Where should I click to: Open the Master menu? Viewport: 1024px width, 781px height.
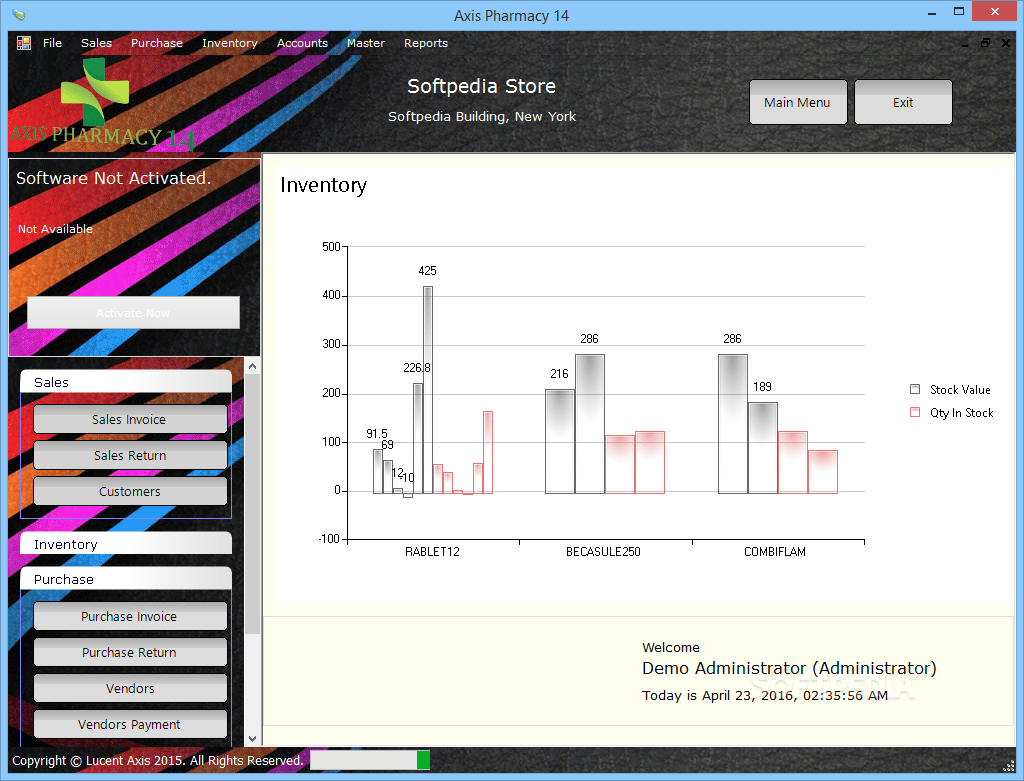tap(366, 43)
